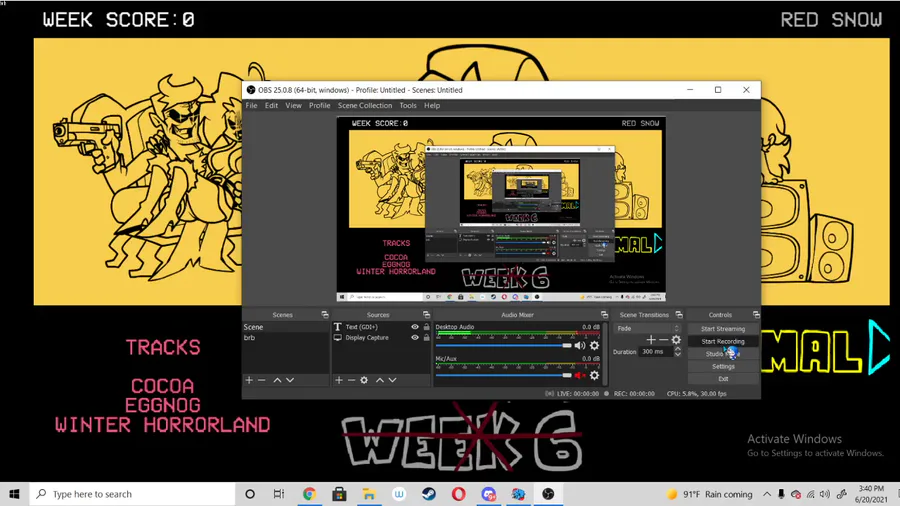
Task: Click the Duration 300 ms field
Action: click(656, 352)
